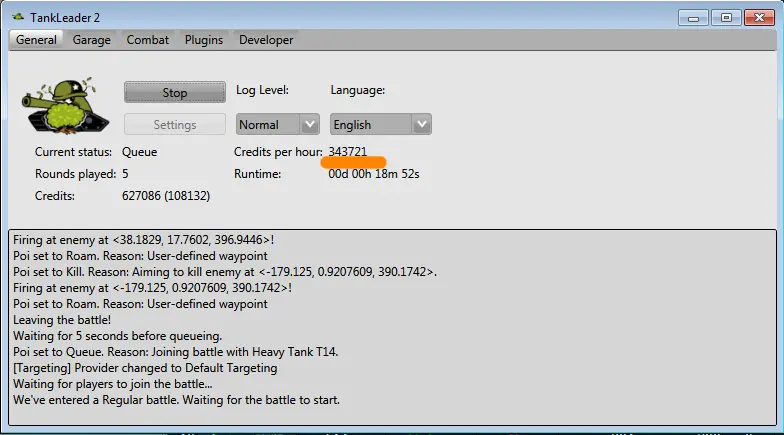Click the TankLeader 2 title bar icon

click(x=18, y=17)
